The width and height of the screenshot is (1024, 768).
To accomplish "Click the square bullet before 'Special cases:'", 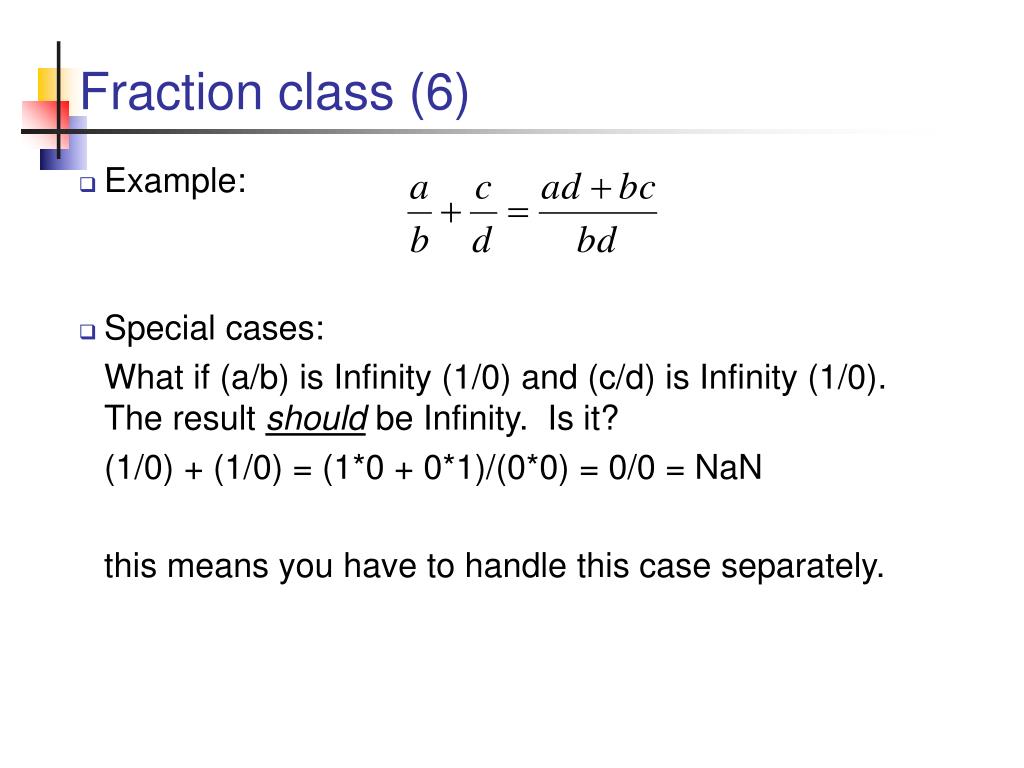I will pyautogui.click(x=88, y=332).
